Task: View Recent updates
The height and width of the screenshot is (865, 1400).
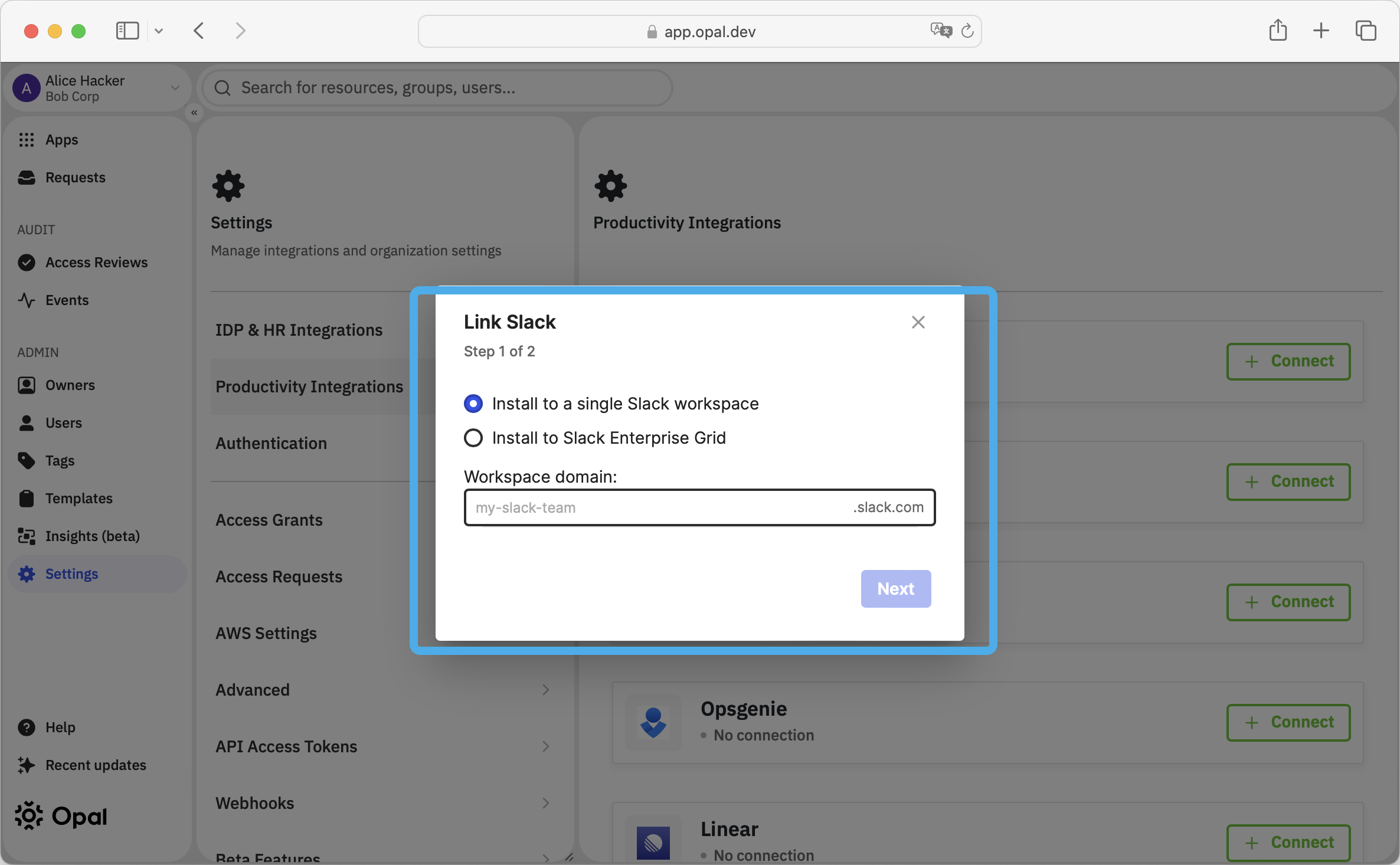Action: click(97, 765)
